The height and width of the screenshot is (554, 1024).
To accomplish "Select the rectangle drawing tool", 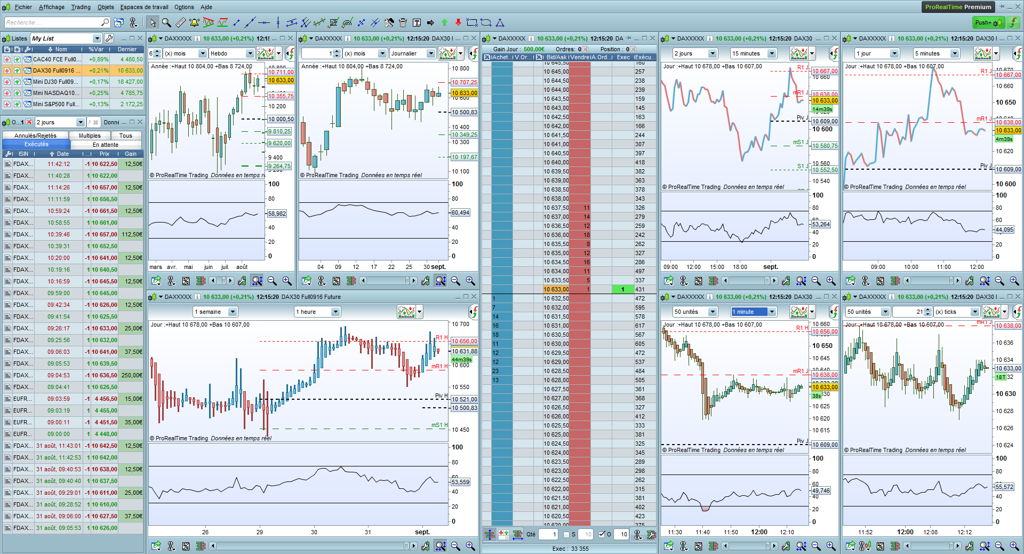I will click(x=472, y=22).
